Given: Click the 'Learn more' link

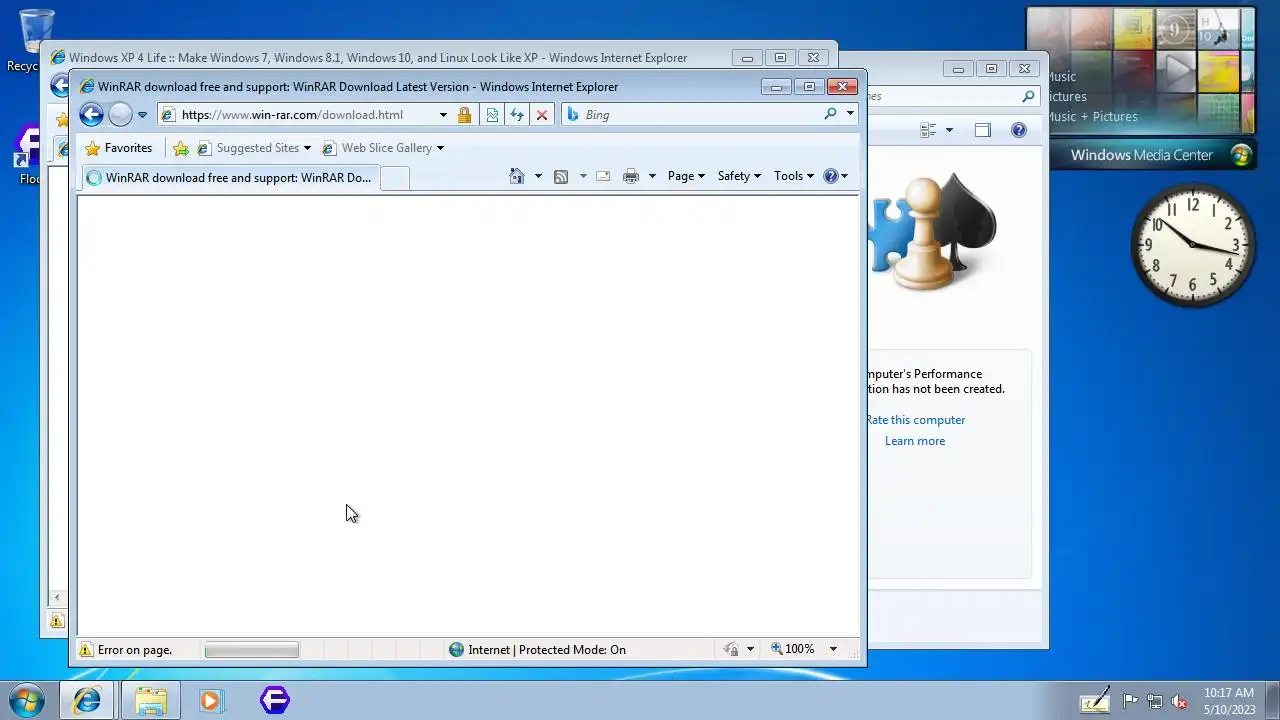Looking at the screenshot, I should coord(915,441).
